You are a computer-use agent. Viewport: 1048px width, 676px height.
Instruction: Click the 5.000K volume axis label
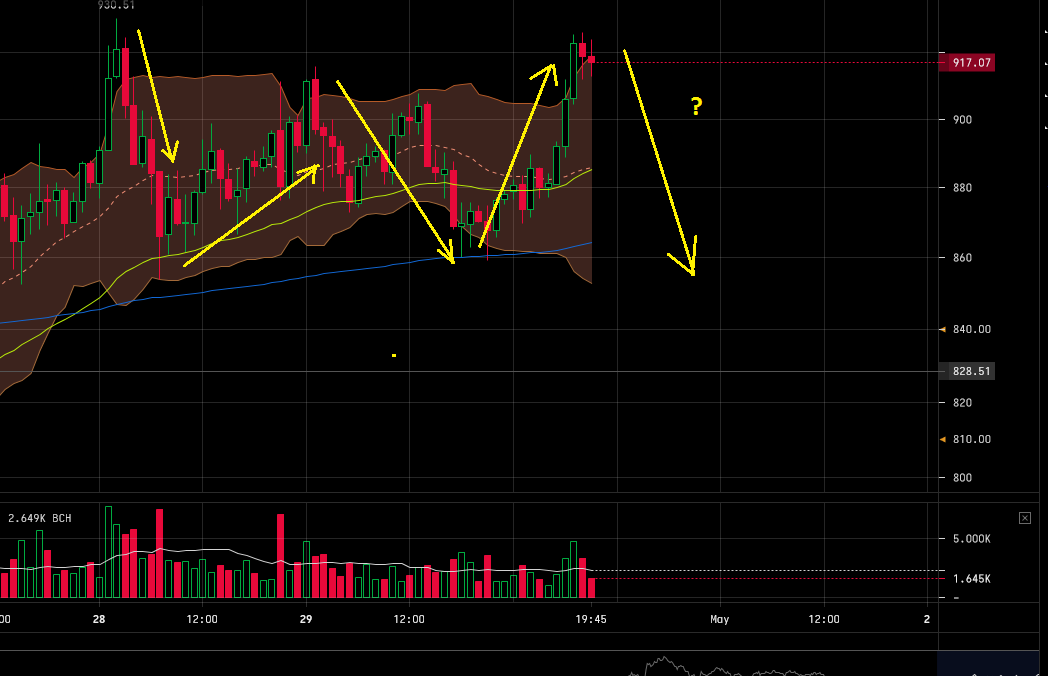[972, 539]
